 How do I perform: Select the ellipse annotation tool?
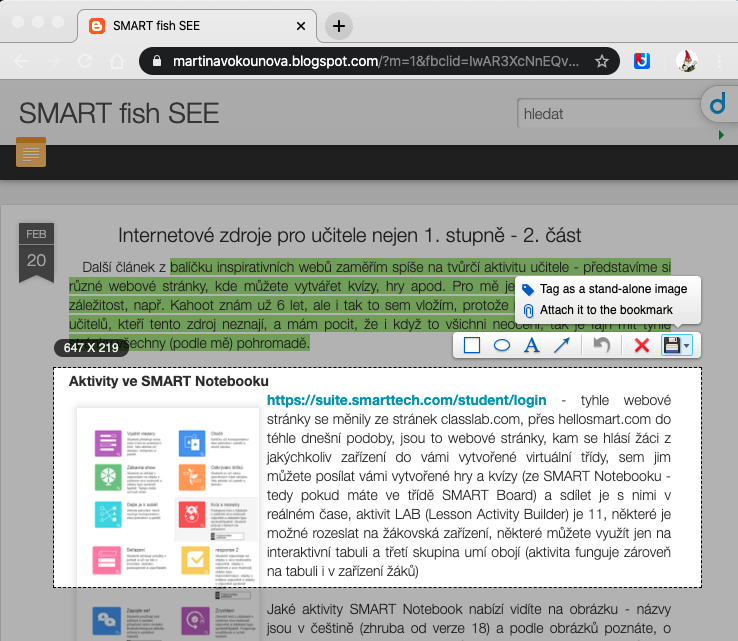click(x=502, y=345)
